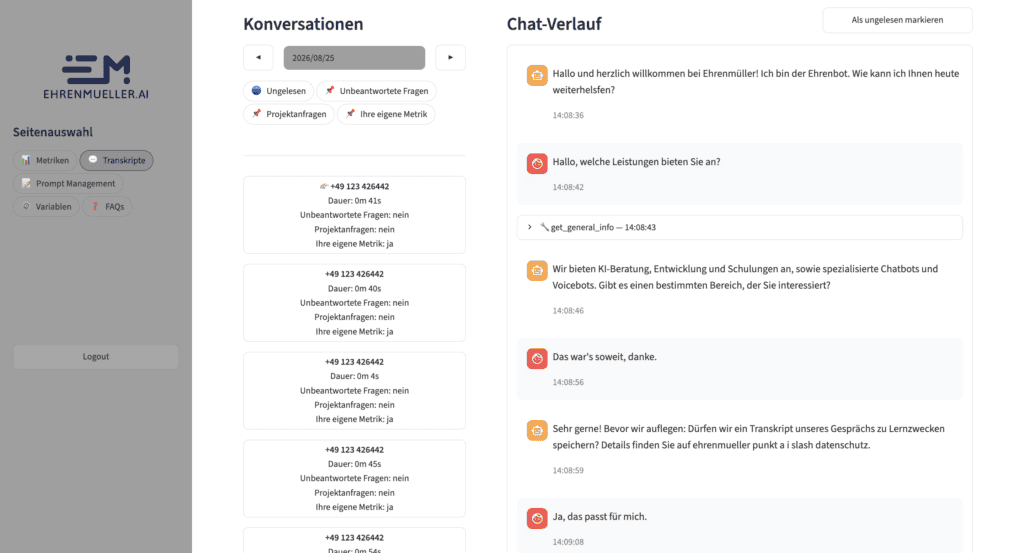Click the timestamp 14:08:59

point(568,470)
